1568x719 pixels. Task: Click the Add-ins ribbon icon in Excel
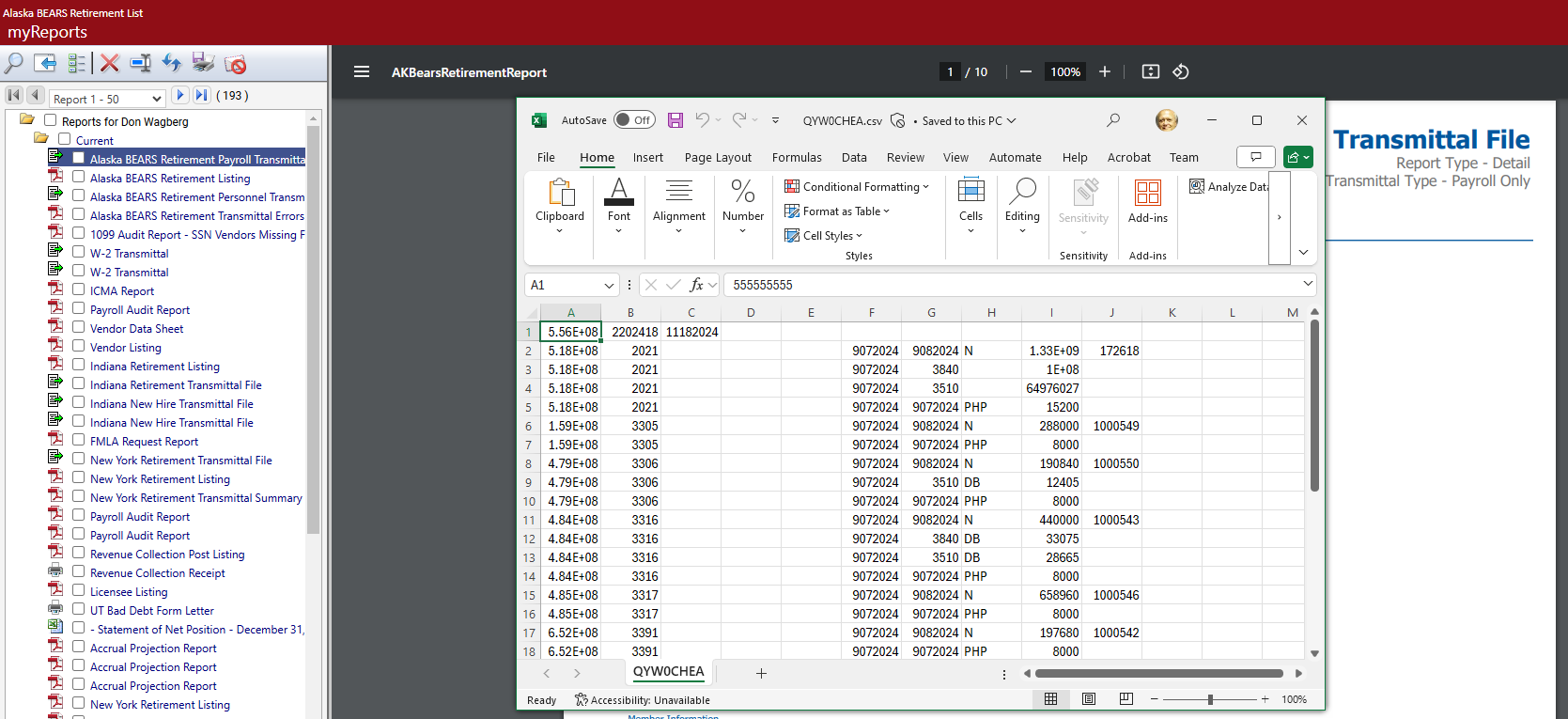point(1148,202)
